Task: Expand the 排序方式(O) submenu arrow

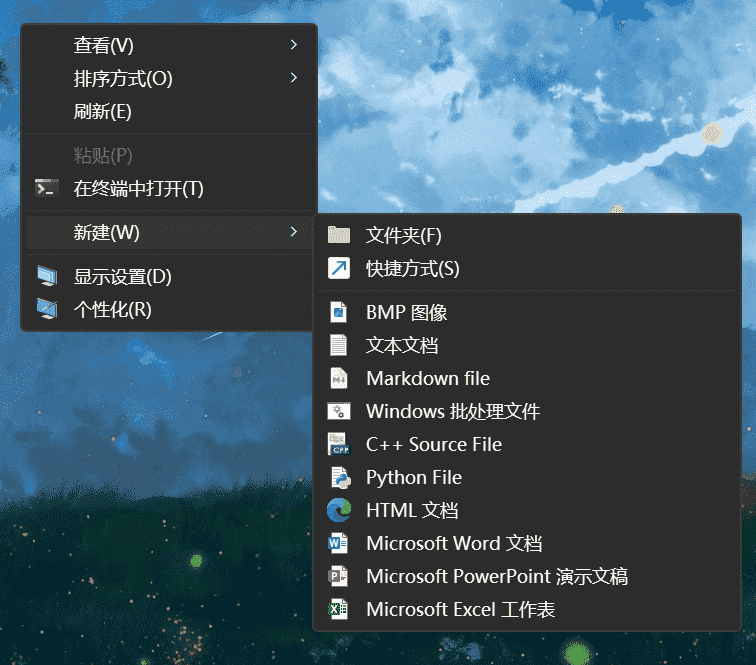Action: 293,78
